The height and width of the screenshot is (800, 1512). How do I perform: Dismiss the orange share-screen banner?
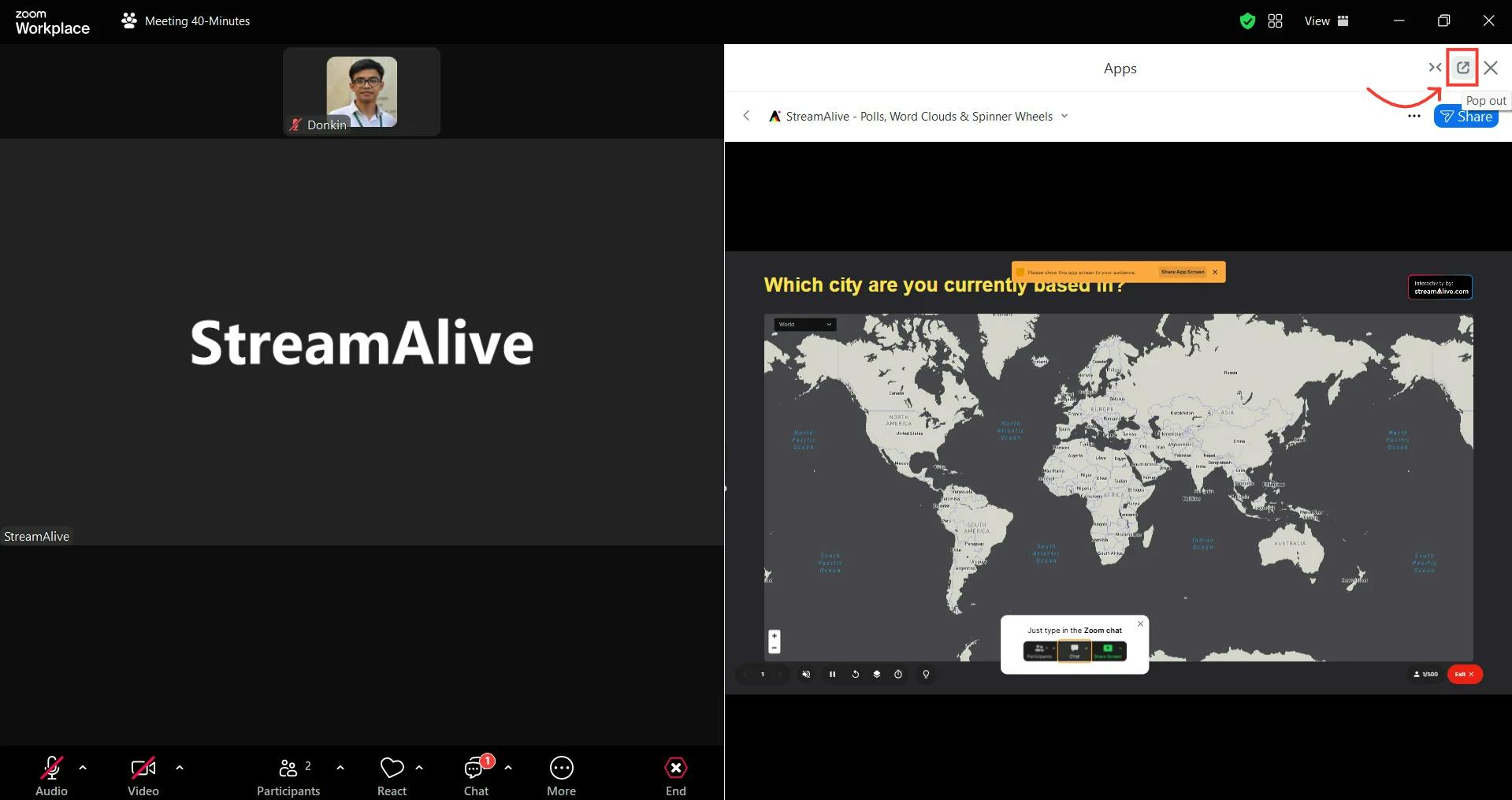click(1215, 272)
